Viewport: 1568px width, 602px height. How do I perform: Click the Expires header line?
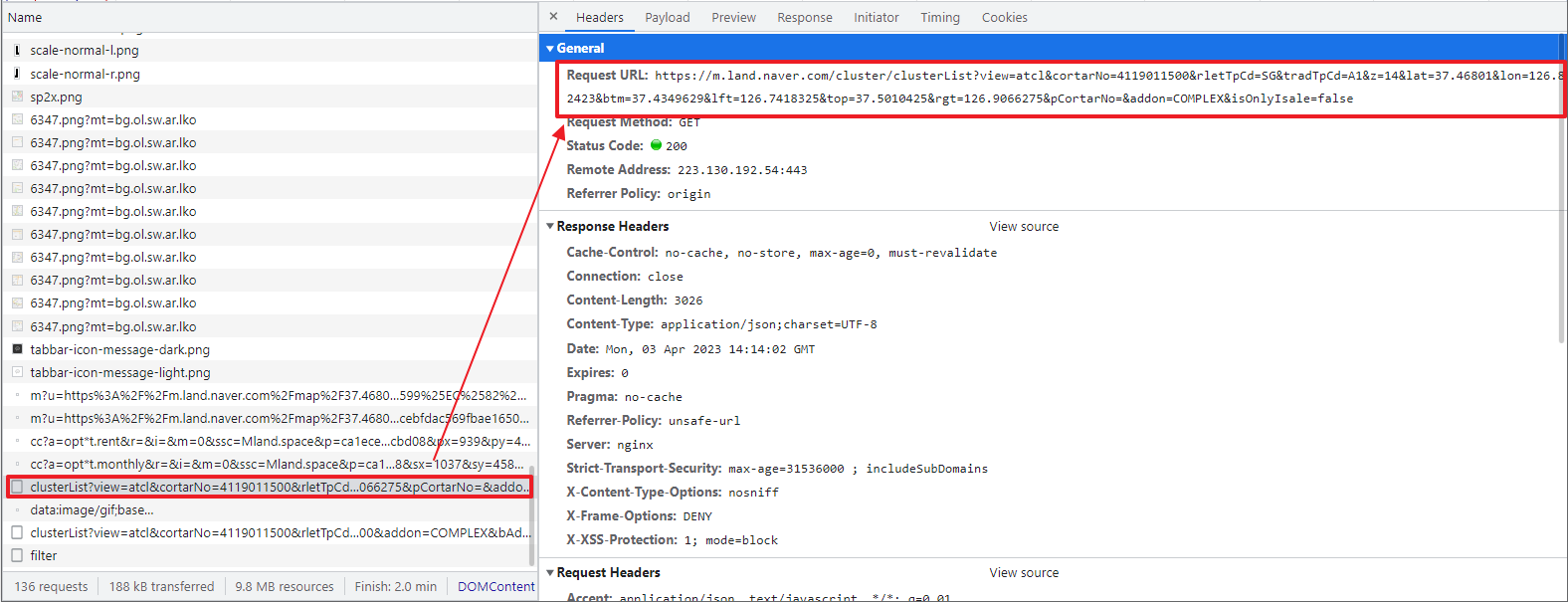pyautogui.click(x=597, y=373)
